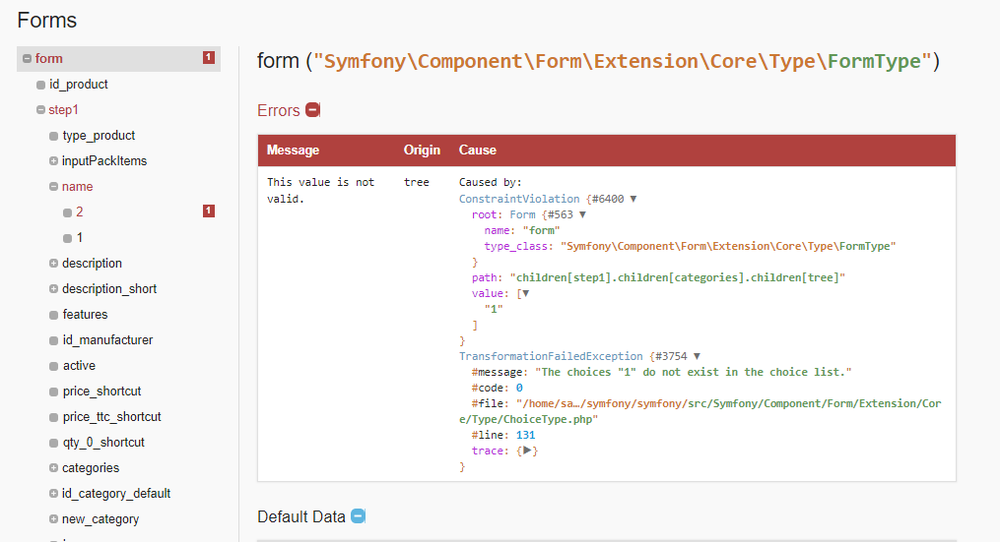Select id_manufacturer in the tree
This screenshot has width=1000, height=542.
(108, 340)
